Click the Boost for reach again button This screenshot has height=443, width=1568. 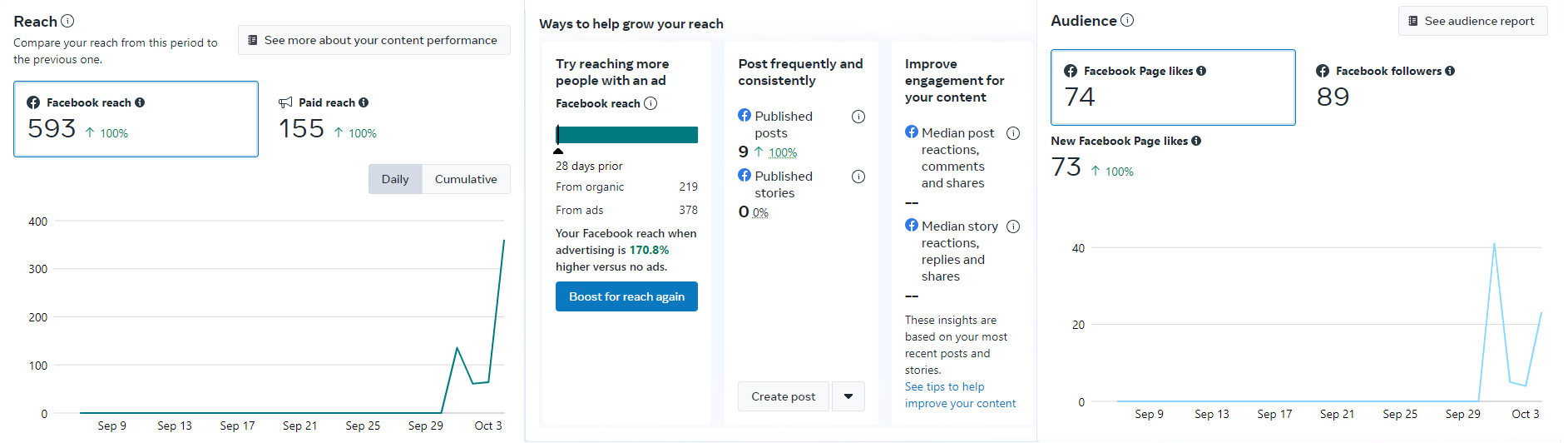coord(626,296)
